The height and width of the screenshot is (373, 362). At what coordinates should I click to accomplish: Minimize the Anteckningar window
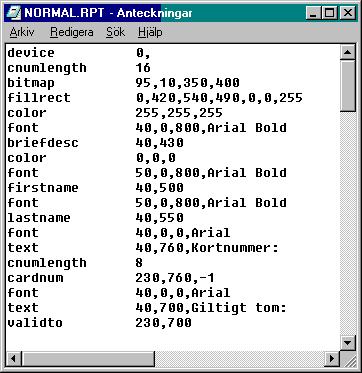(314, 13)
